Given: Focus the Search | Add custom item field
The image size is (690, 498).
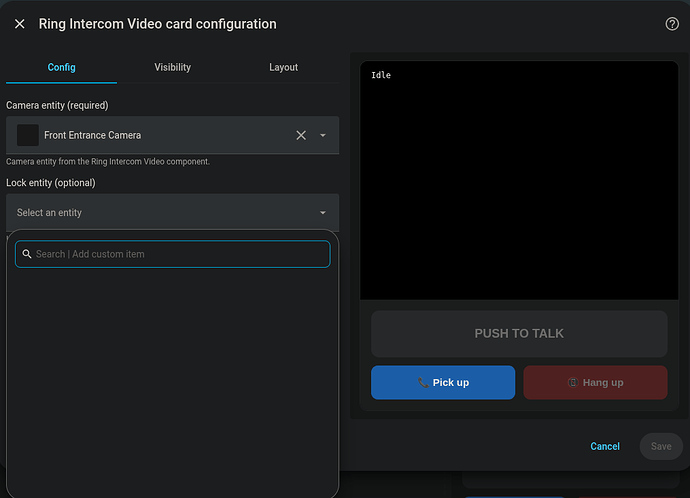Looking at the screenshot, I should point(172,254).
